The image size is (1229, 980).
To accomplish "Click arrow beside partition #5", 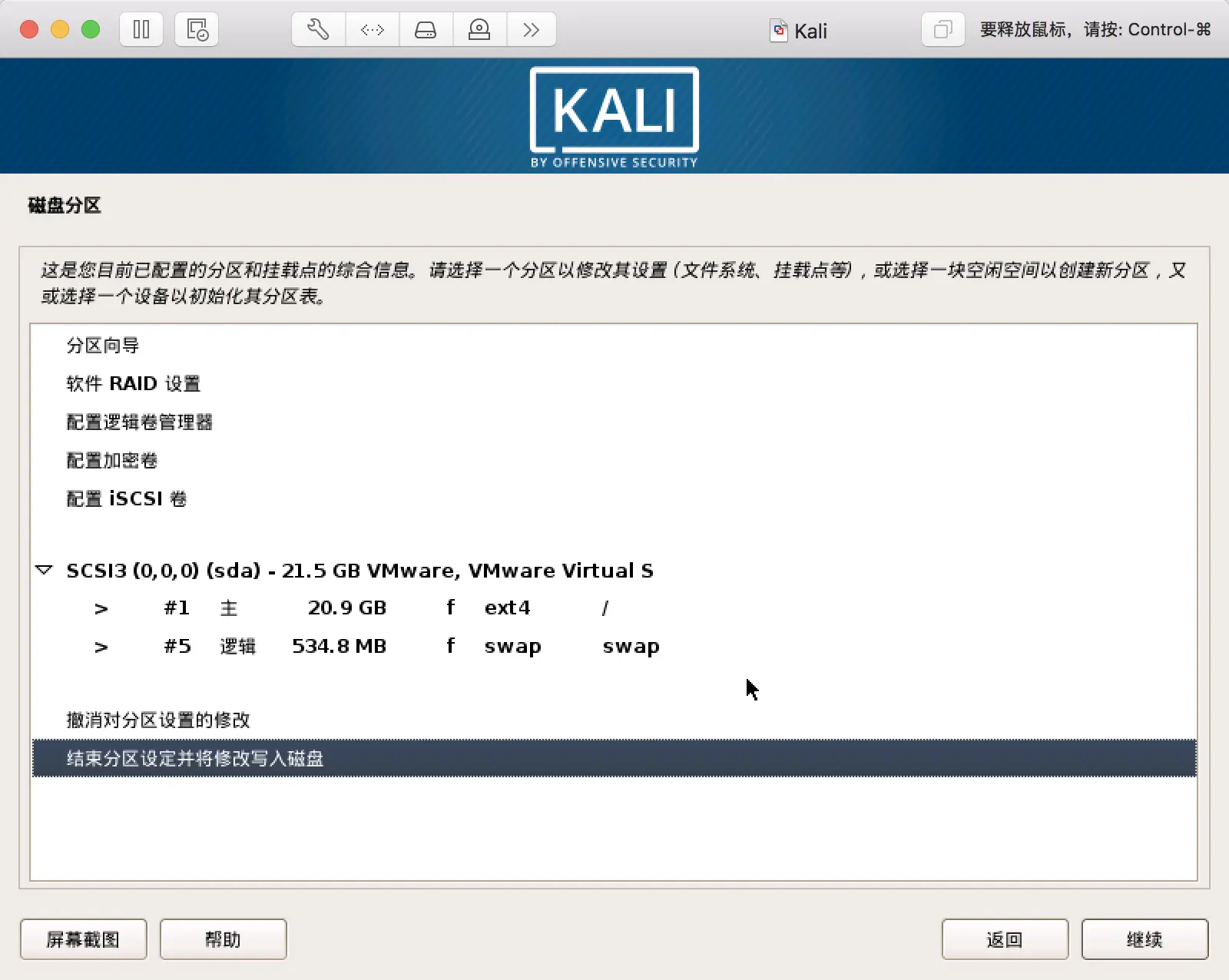I will pos(101,647).
